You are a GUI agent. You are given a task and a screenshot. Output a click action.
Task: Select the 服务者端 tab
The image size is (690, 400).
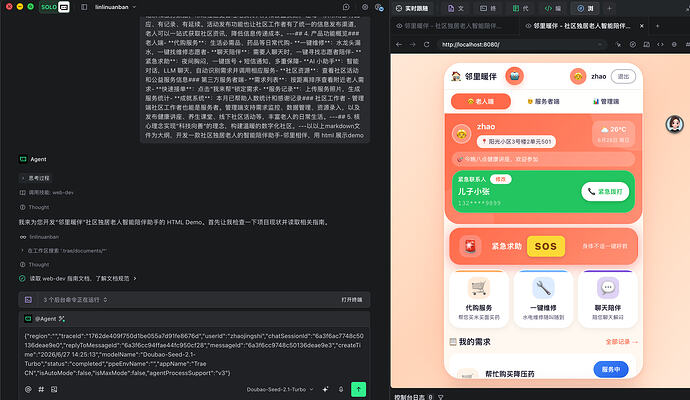click(x=543, y=101)
